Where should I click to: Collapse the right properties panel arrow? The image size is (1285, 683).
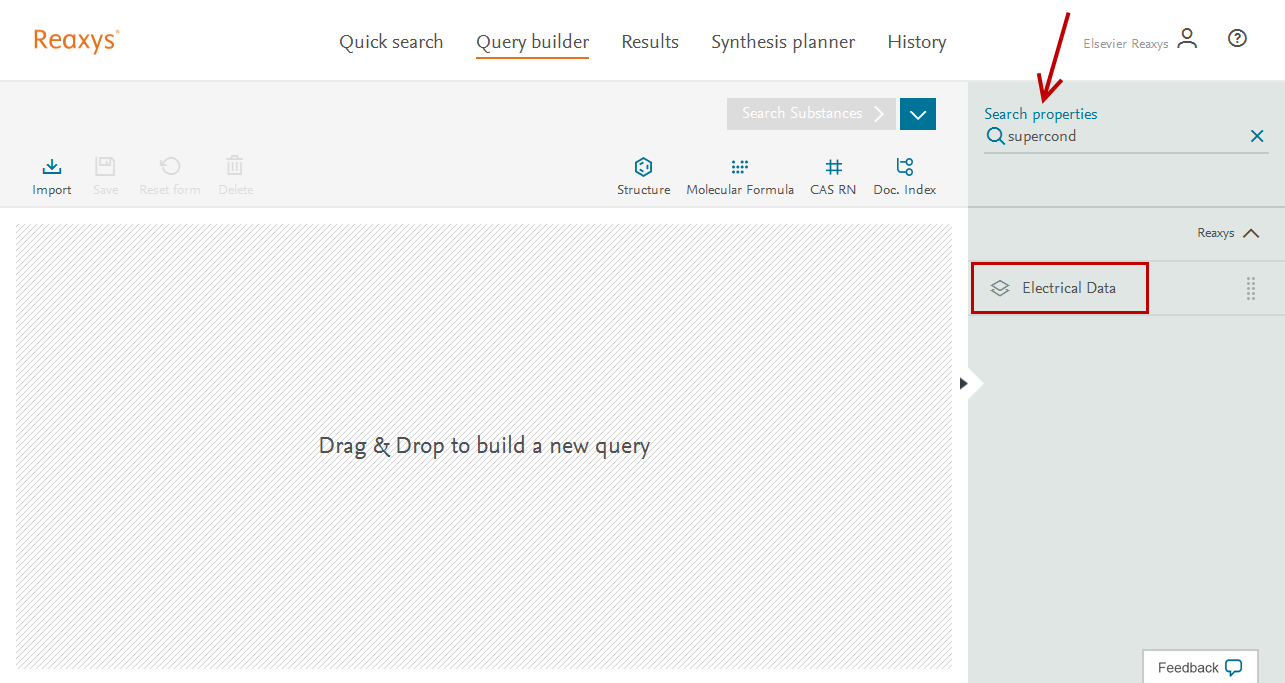point(964,383)
